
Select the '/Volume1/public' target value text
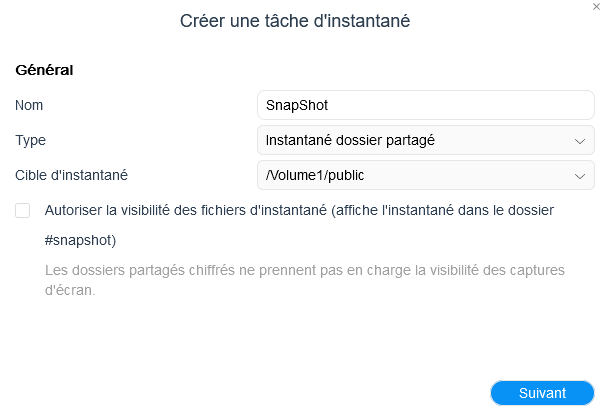tap(314, 176)
